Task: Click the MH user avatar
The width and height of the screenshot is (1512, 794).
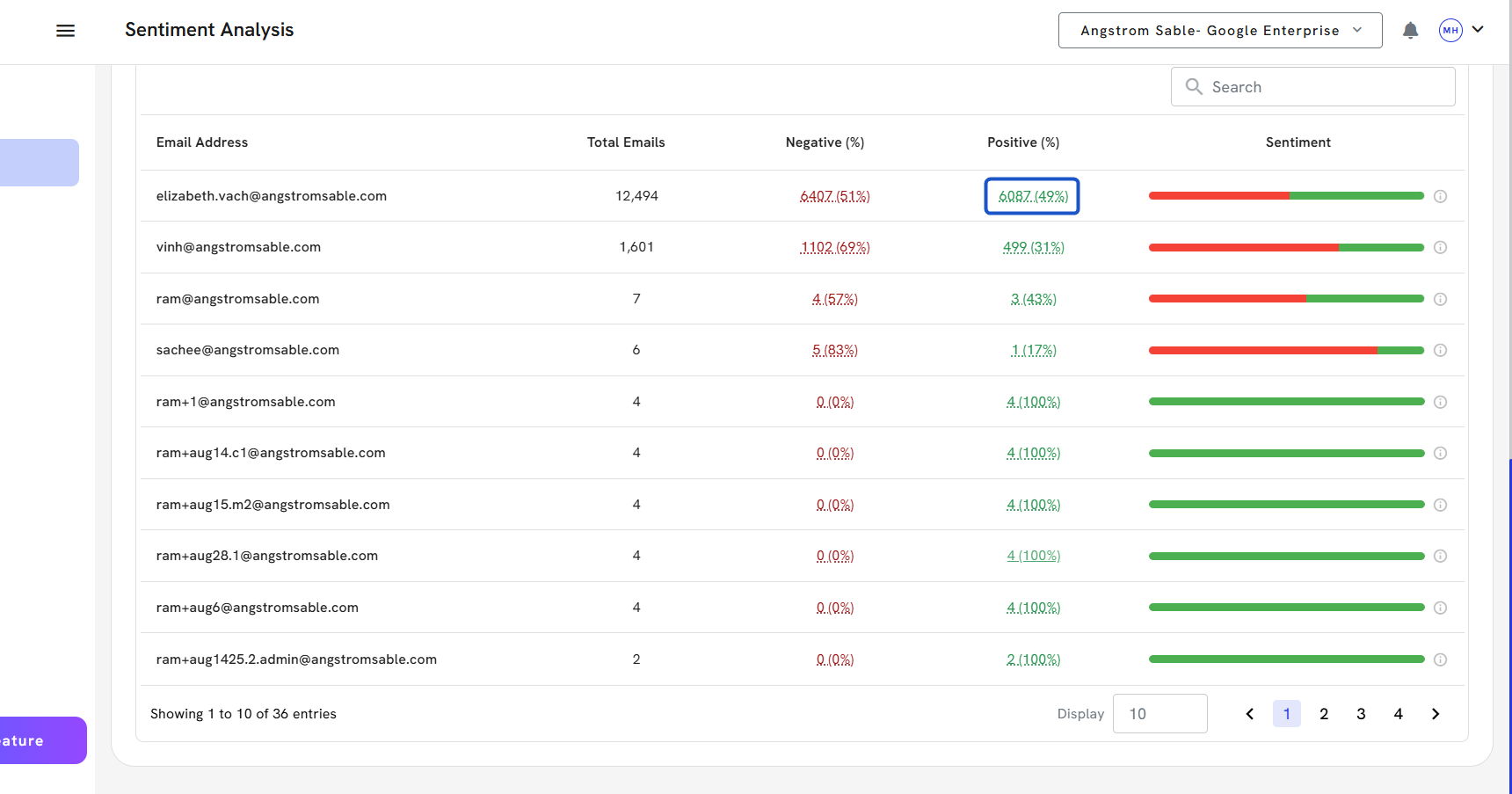Action: [1450, 31]
